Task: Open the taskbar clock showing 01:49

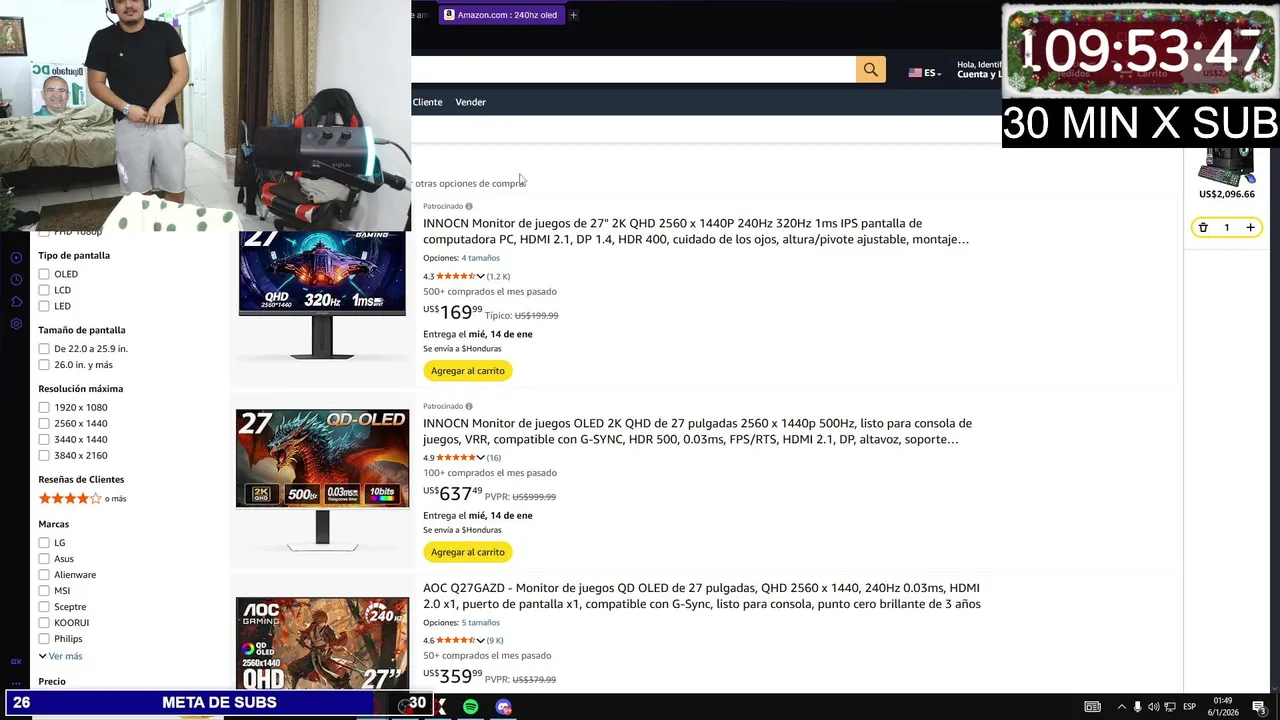Action: pyautogui.click(x=1223, y=707)
